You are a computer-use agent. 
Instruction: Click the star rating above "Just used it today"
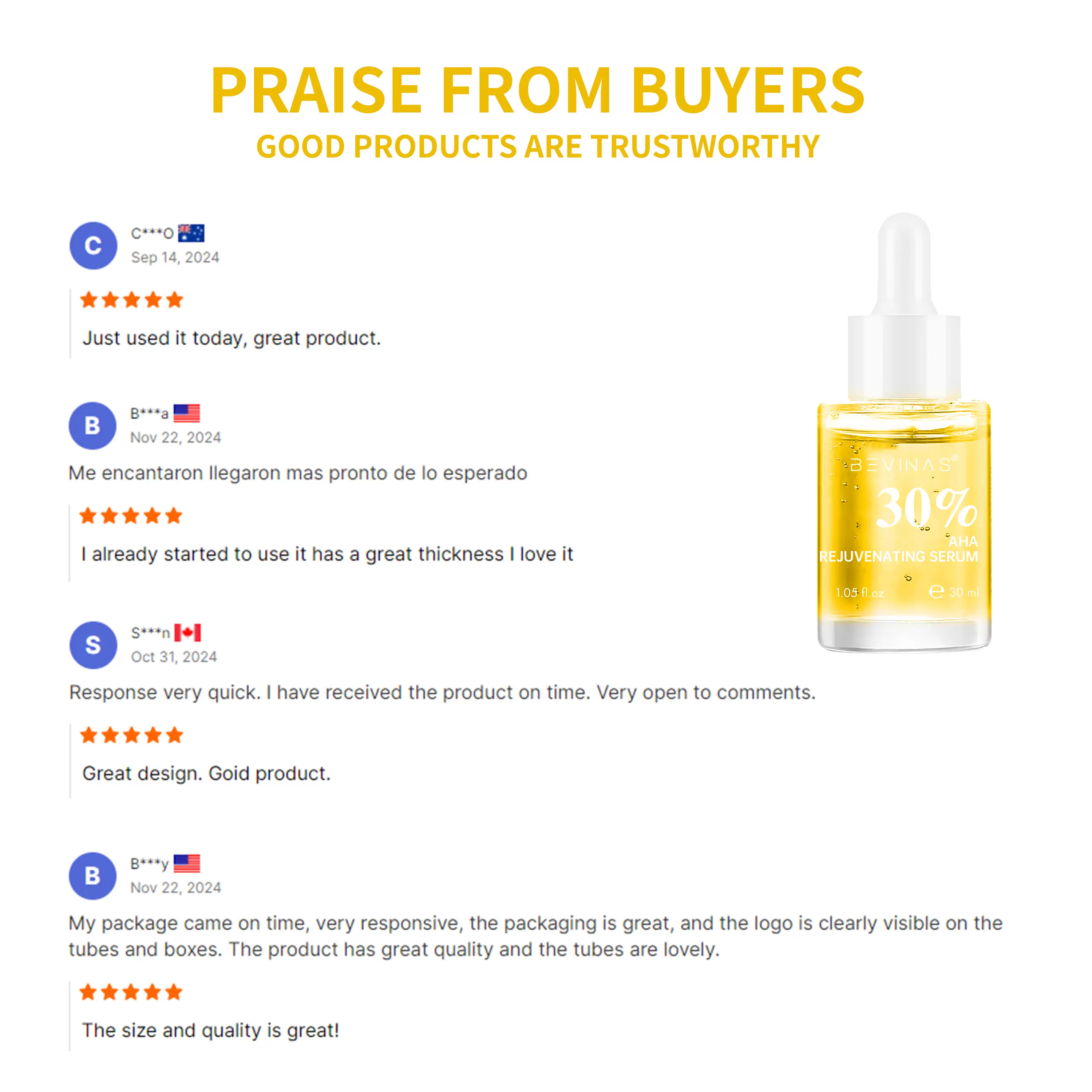(x=132, y=300)
